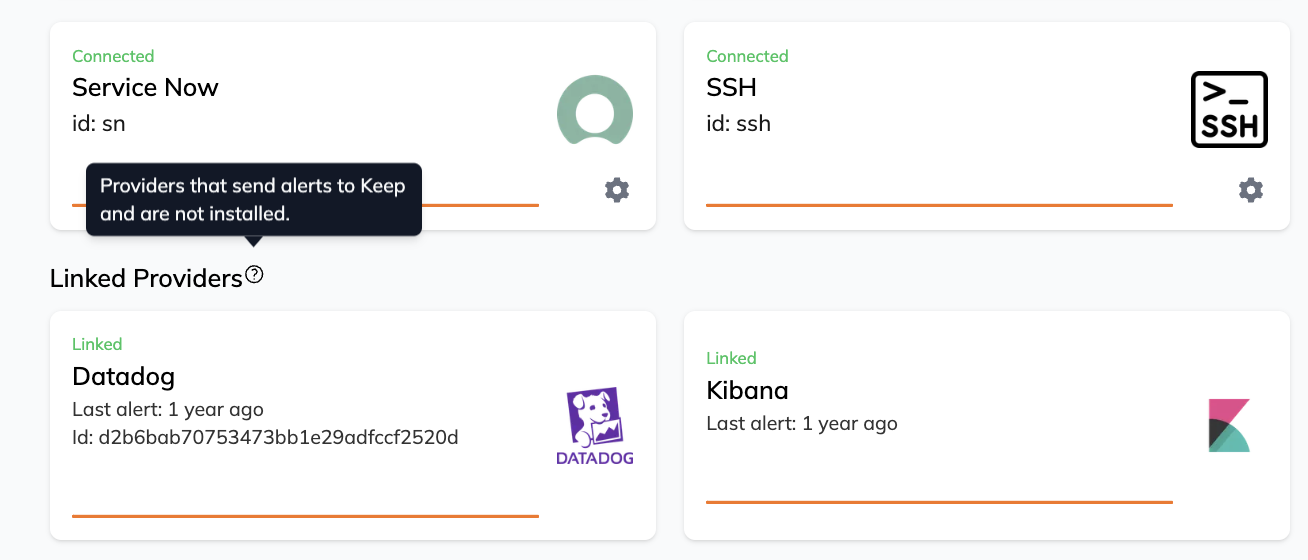Open the Datadog linked provider card
The image size is (1308, 560).
(353, 426)
